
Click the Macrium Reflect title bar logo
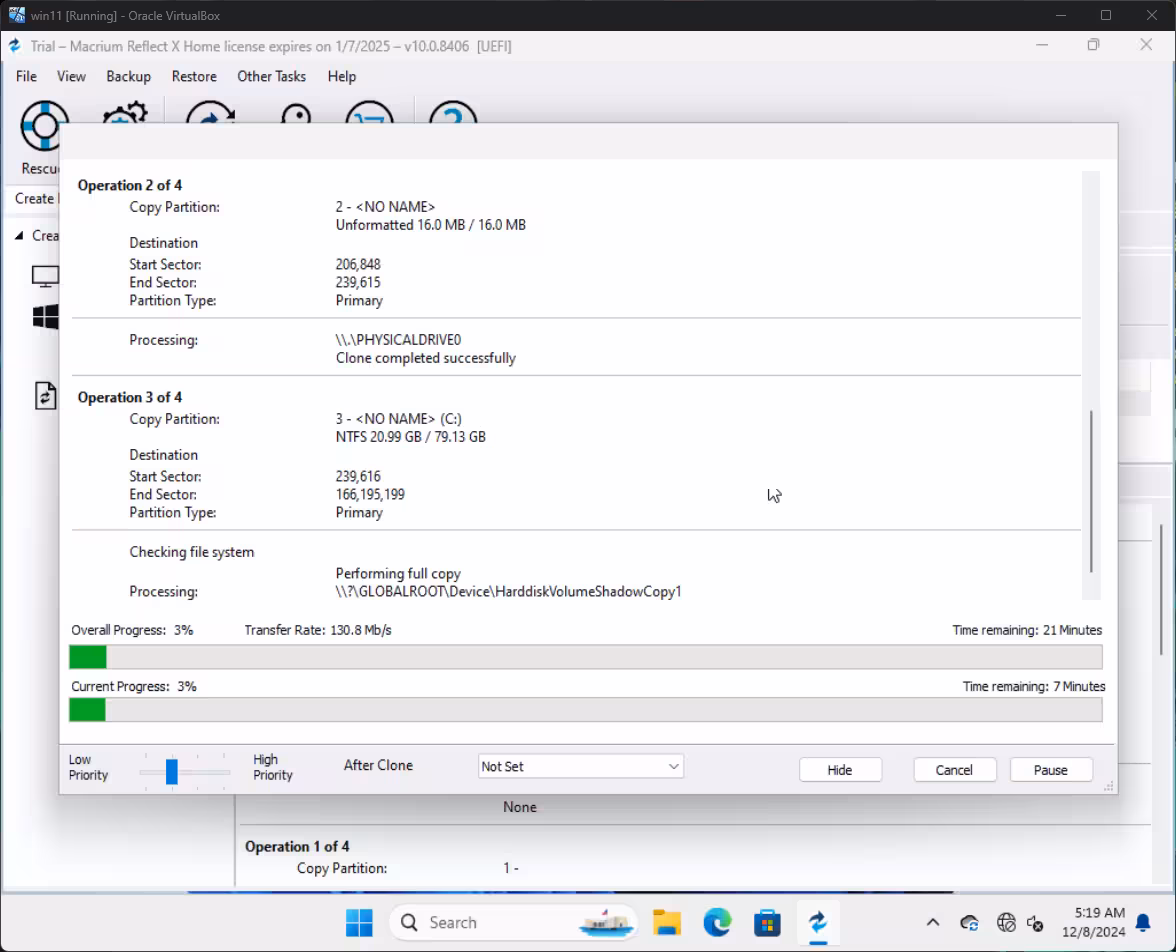pos(14,46)
